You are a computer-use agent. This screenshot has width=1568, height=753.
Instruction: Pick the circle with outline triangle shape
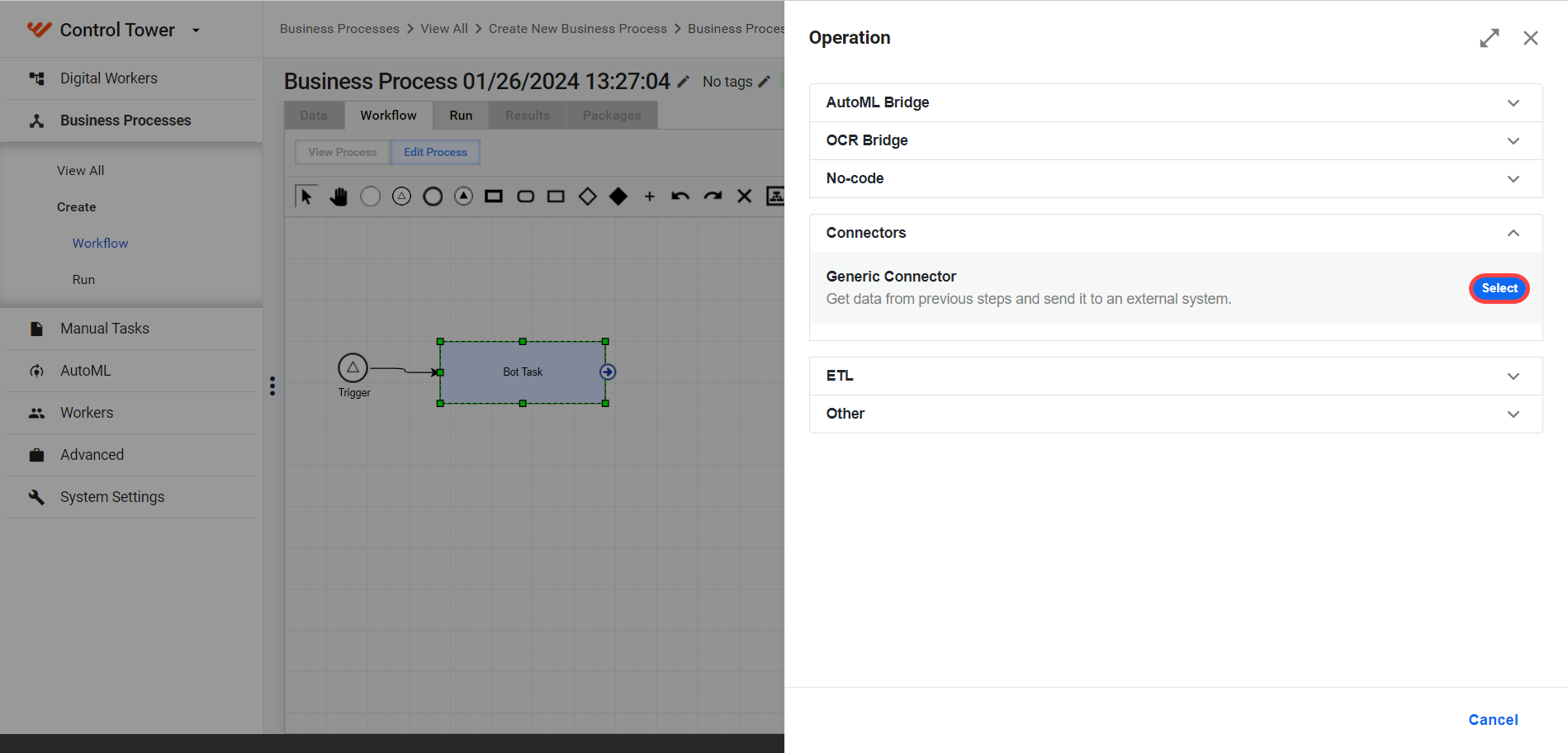tap(401, 197)
